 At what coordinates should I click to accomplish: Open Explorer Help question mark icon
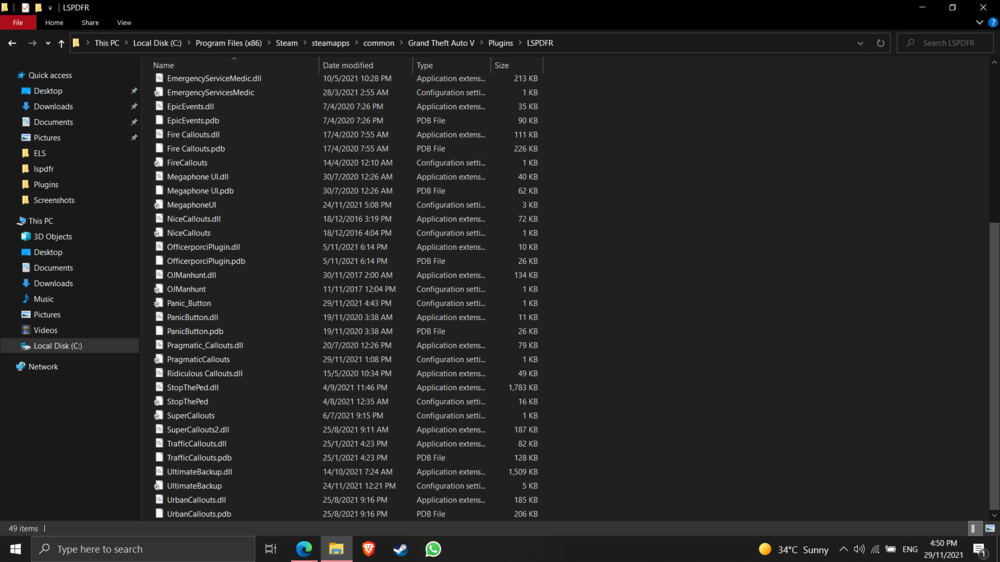(992, 22)
